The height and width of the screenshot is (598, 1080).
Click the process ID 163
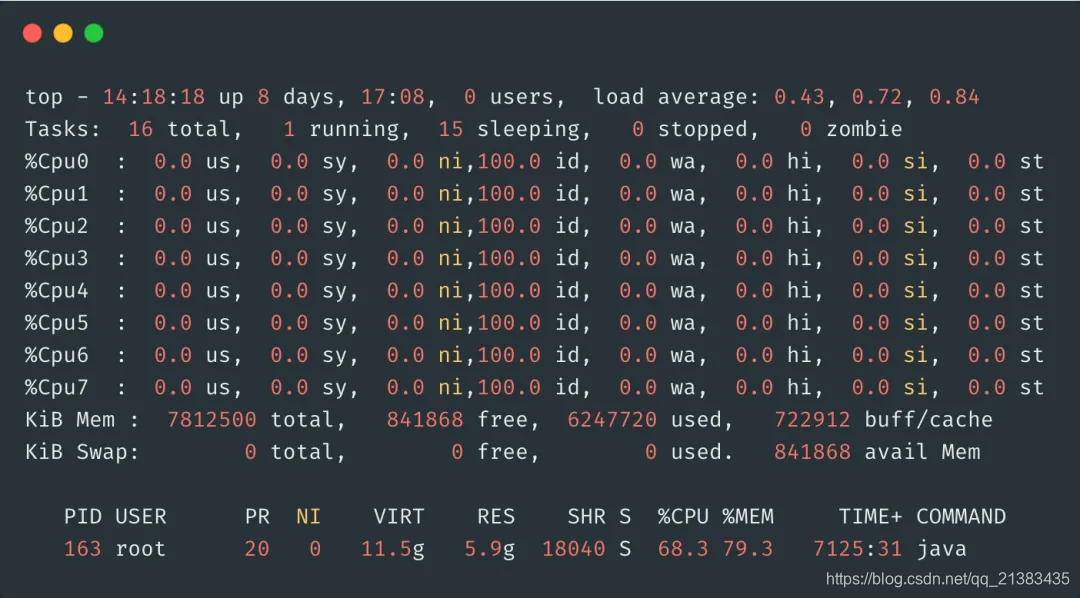click(x=83, y=549)
